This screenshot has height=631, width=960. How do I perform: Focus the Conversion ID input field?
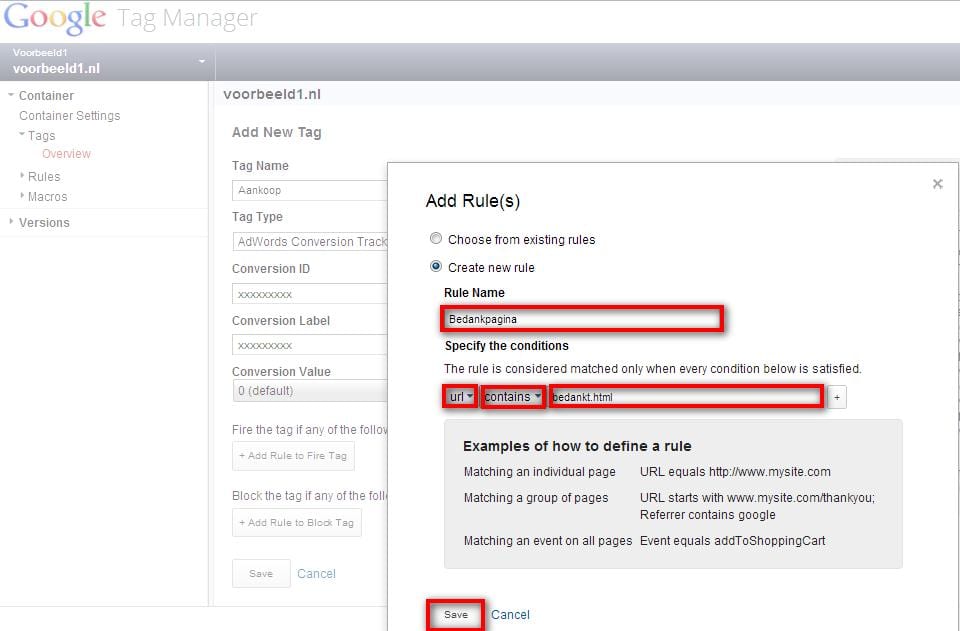(x=310, y=294)
